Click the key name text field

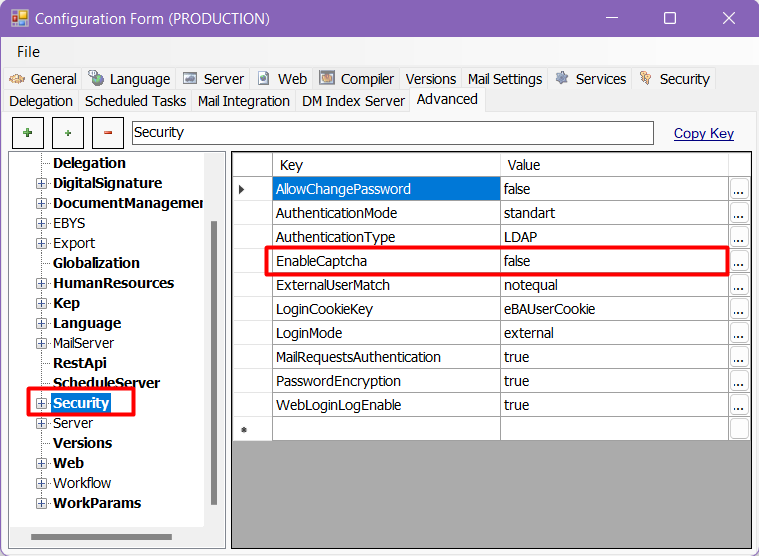coord(391,132)
